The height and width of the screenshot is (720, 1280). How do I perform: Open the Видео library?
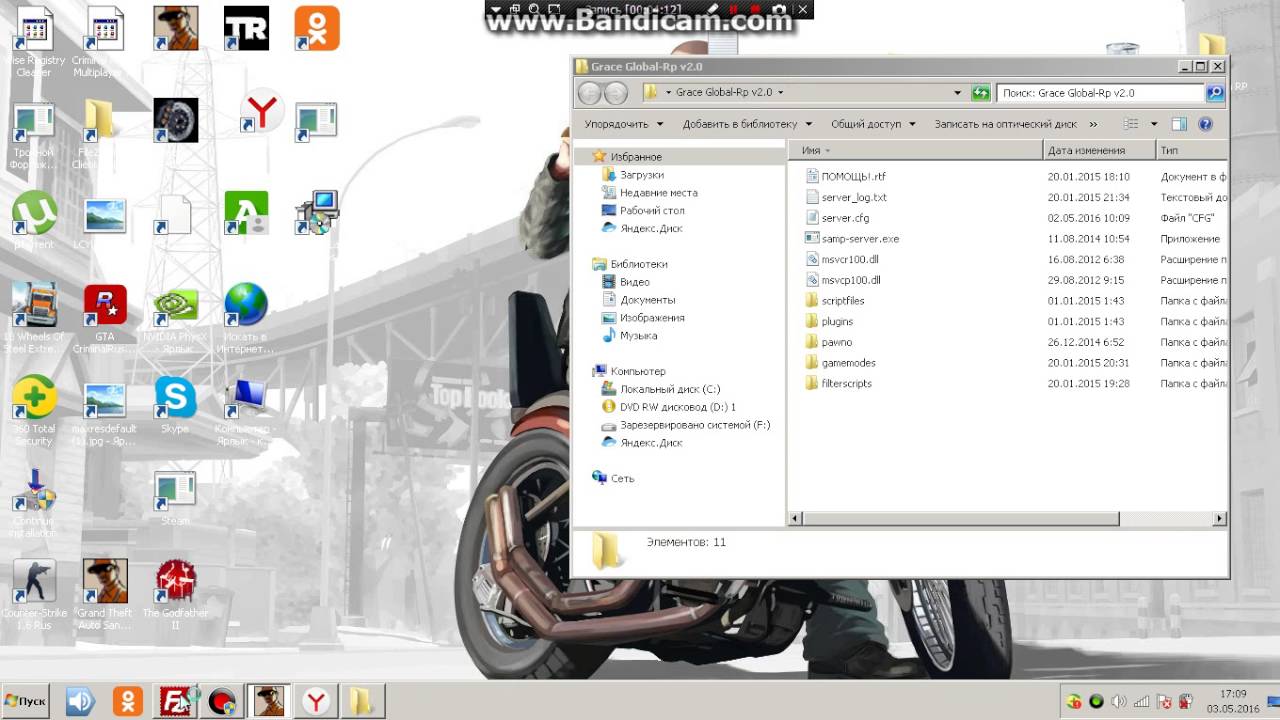tap(626, 282)
